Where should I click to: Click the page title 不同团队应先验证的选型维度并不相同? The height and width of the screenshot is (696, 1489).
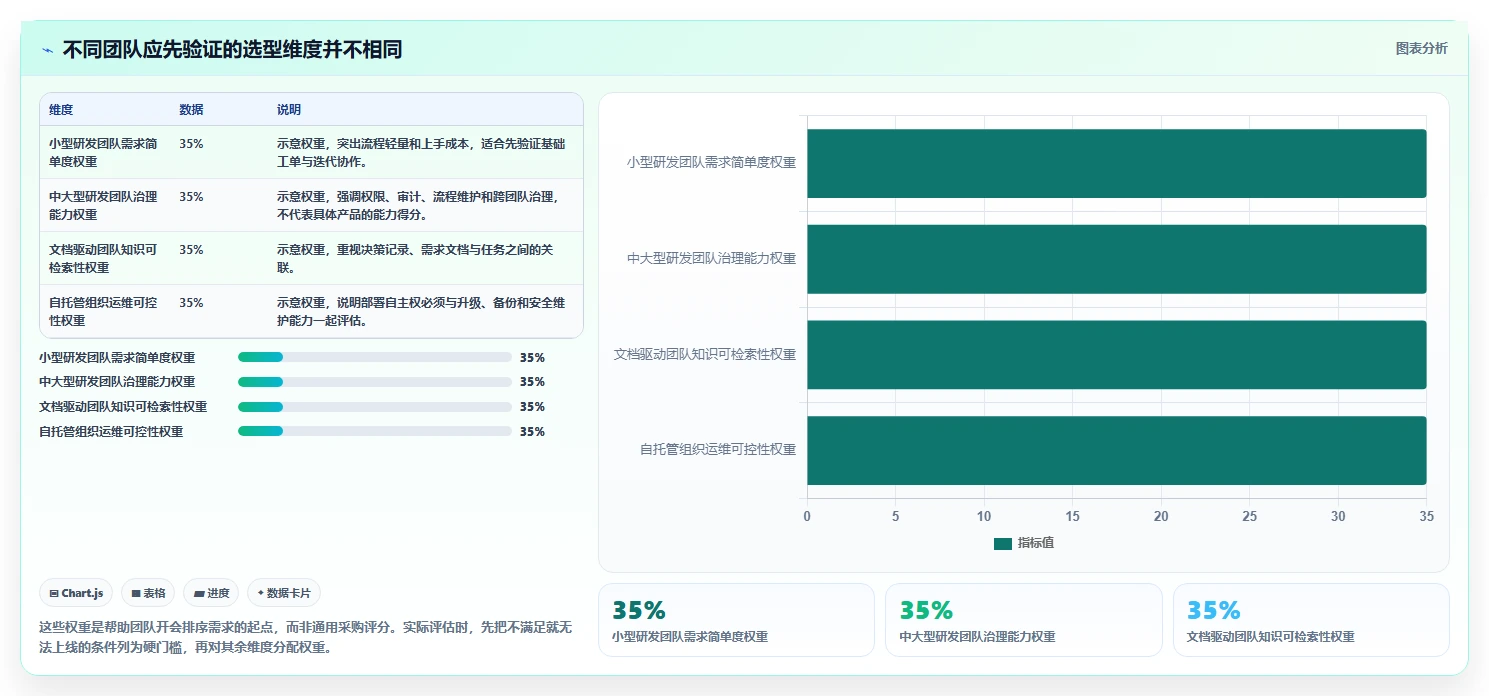[232, 50]
